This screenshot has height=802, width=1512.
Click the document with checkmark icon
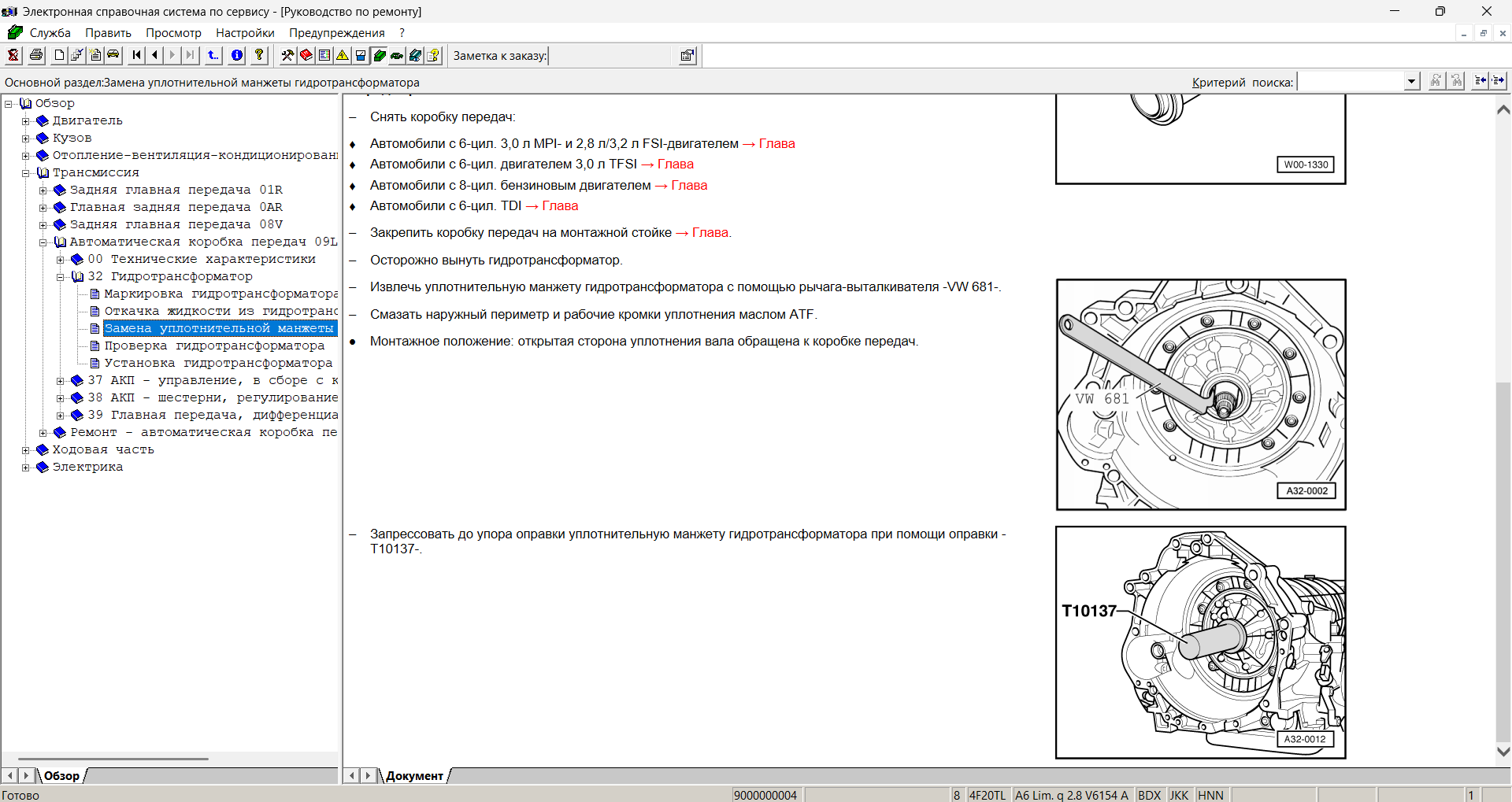pos(77,55)
